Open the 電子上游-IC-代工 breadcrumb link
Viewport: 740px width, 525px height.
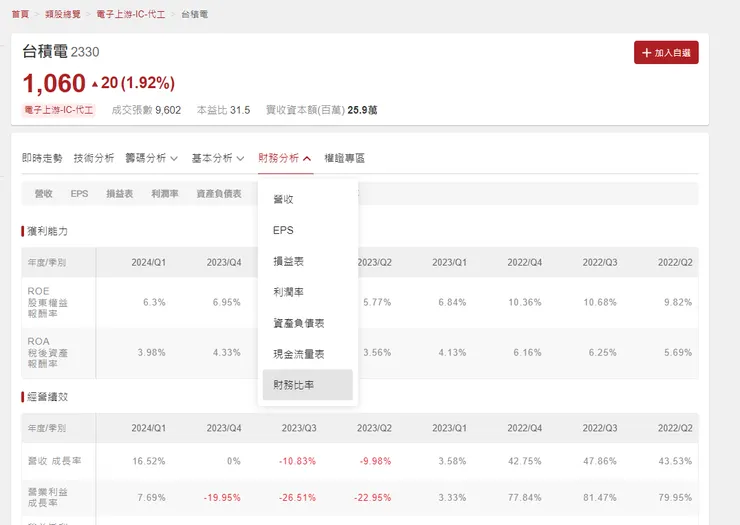(x=131, y=14)
